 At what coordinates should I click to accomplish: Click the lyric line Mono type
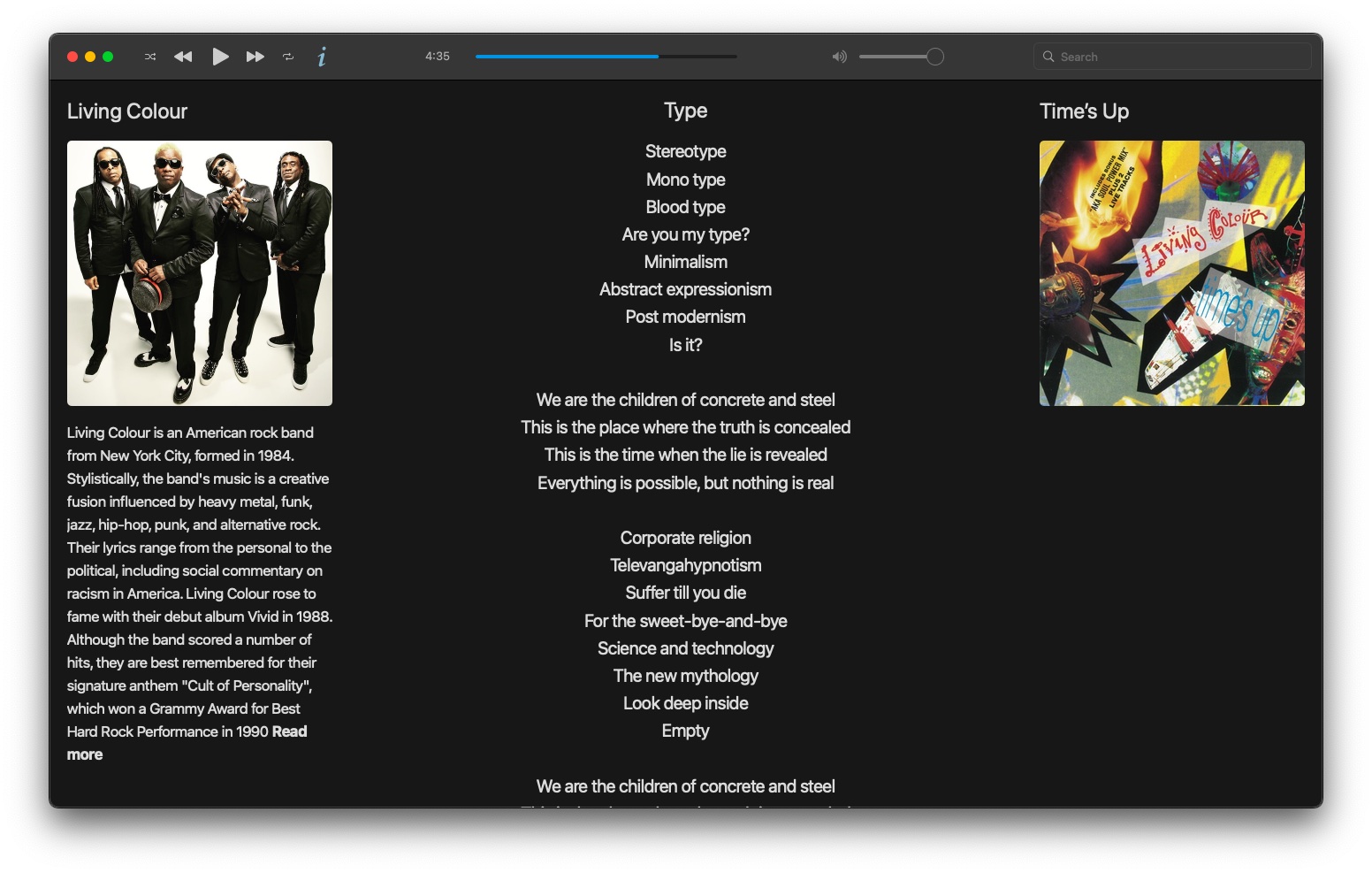686,180
